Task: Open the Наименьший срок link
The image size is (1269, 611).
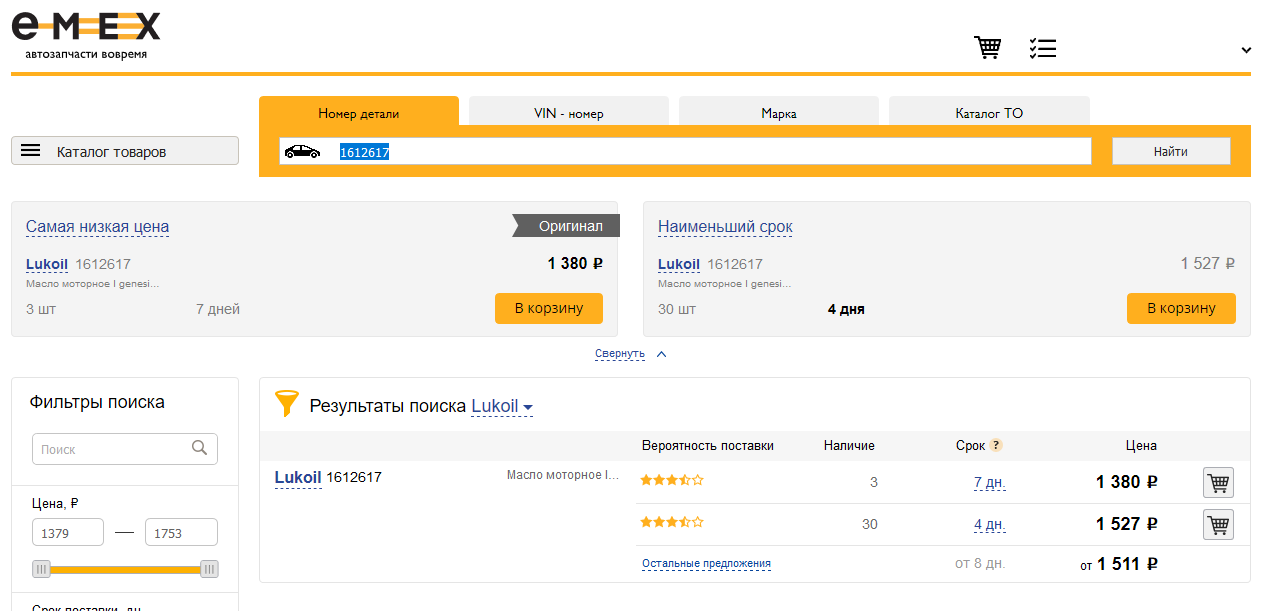Action: click(x=725, y=227)
